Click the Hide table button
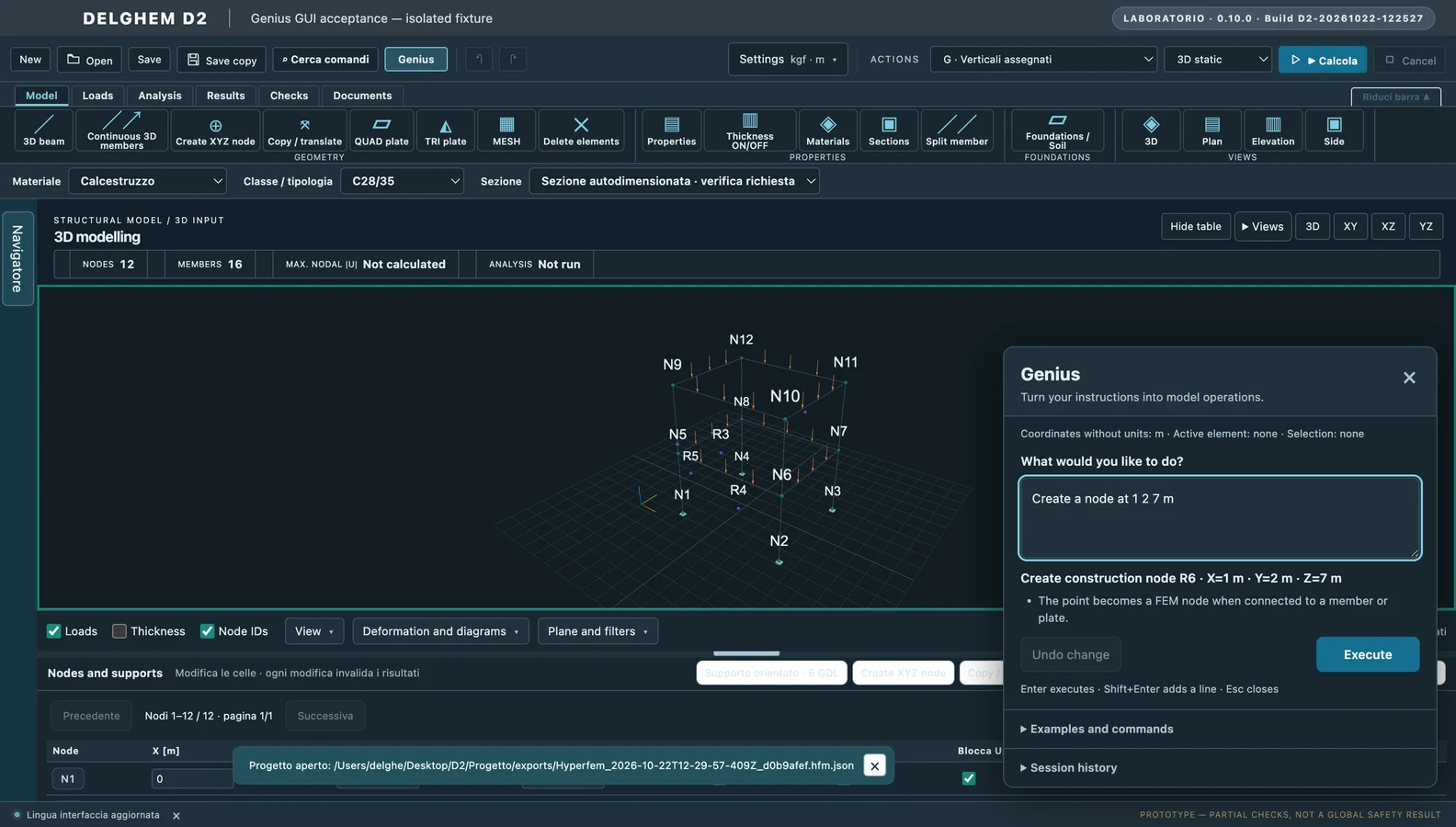This screenshot has width=1456, height=827. 1196,226
